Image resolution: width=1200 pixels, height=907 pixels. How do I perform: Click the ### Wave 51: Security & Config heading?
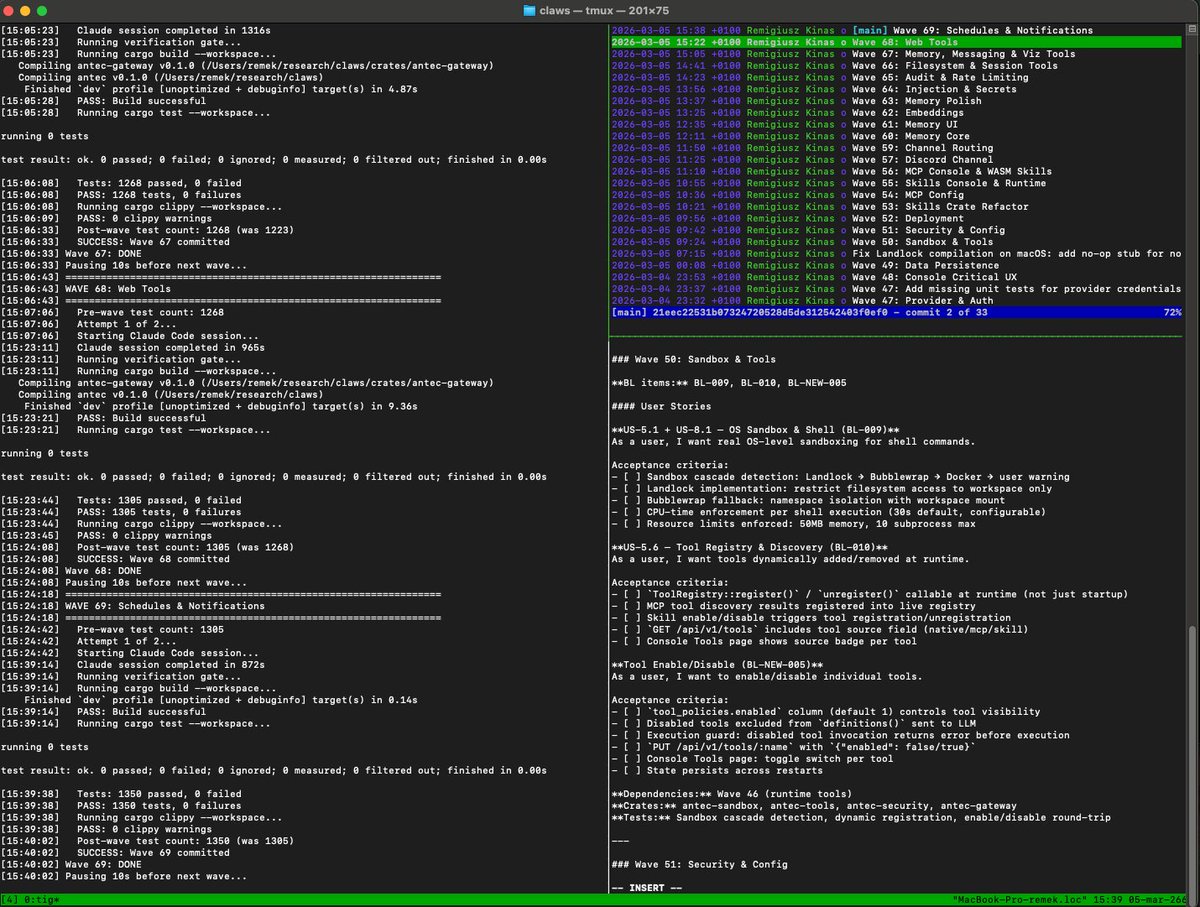point(700,864)
